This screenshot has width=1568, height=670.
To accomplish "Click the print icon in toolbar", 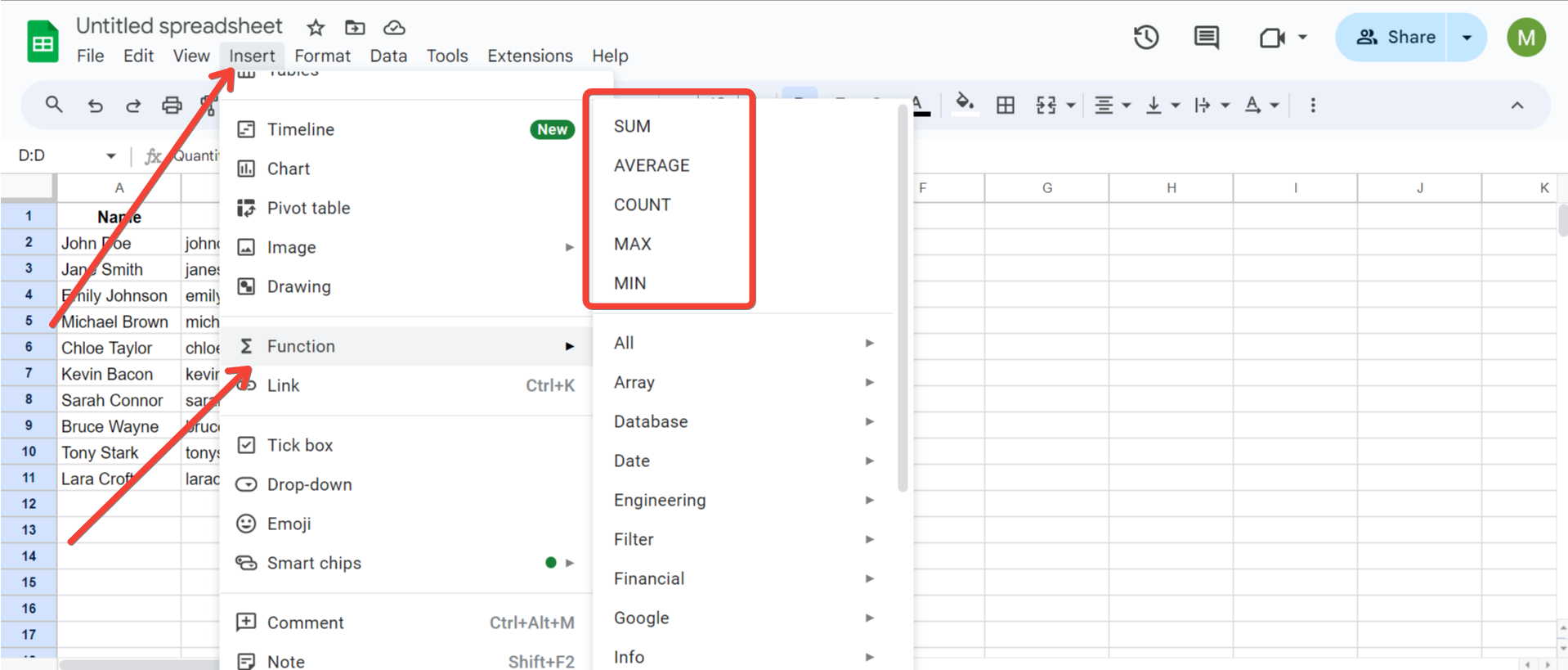I will [172, 105].
